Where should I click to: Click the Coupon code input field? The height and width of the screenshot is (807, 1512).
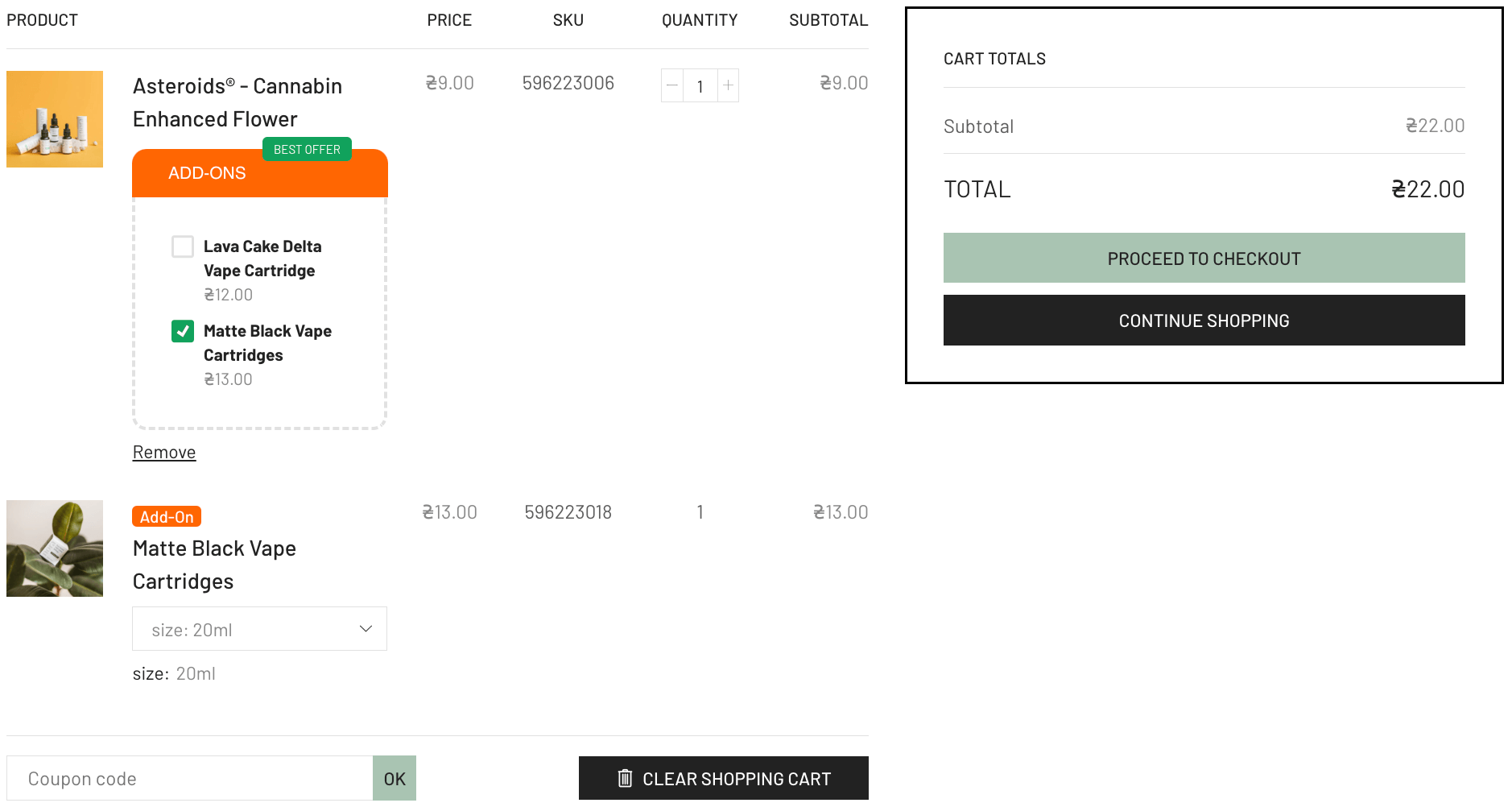(x=189, y=779)
